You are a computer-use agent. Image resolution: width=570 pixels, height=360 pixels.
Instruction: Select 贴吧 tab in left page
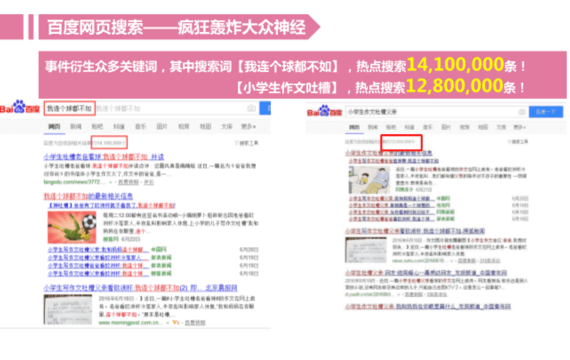click(x=97, y=127)
